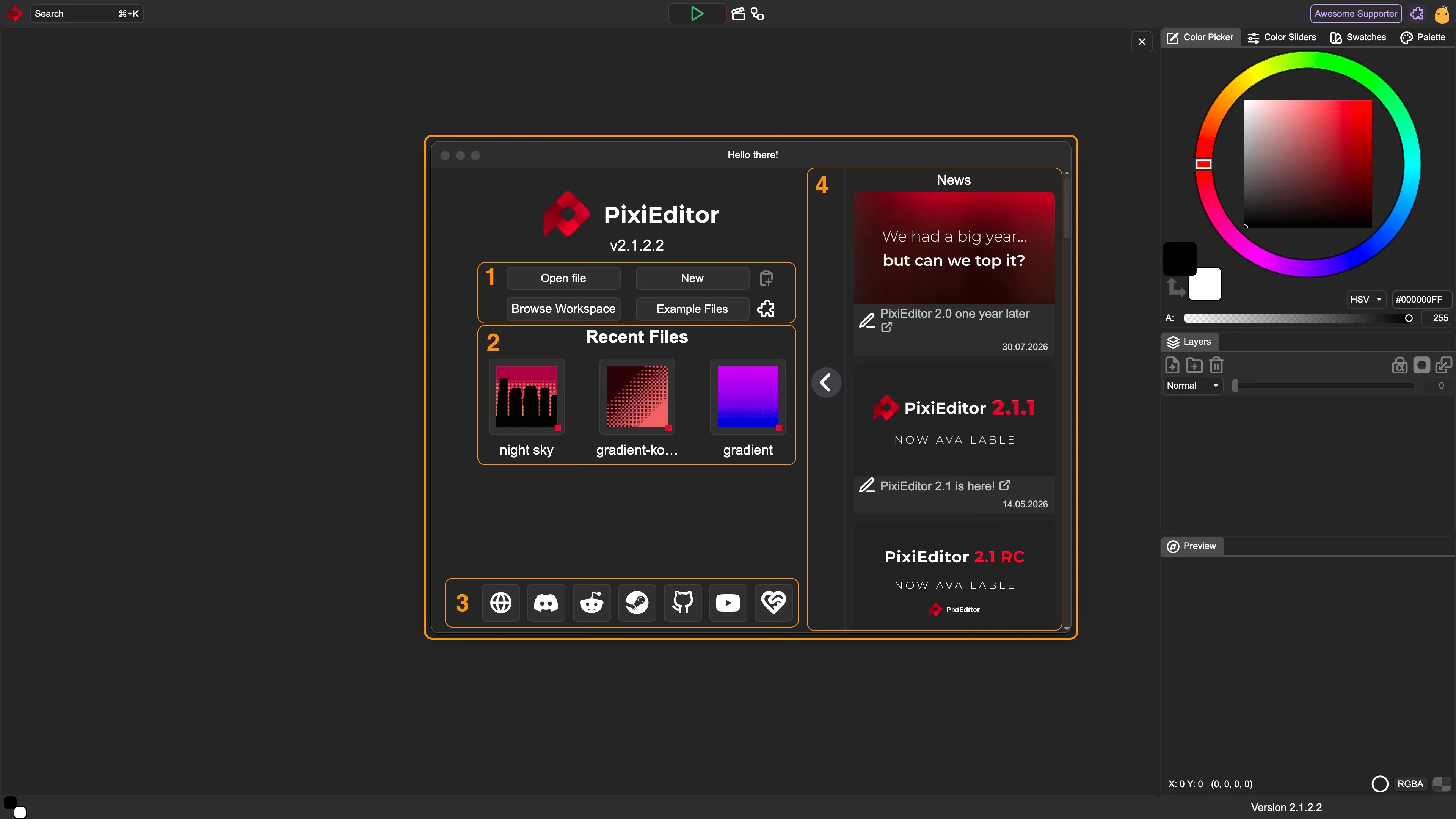Click the PixiEditor logo in top-left corner

tap(15, 14)
